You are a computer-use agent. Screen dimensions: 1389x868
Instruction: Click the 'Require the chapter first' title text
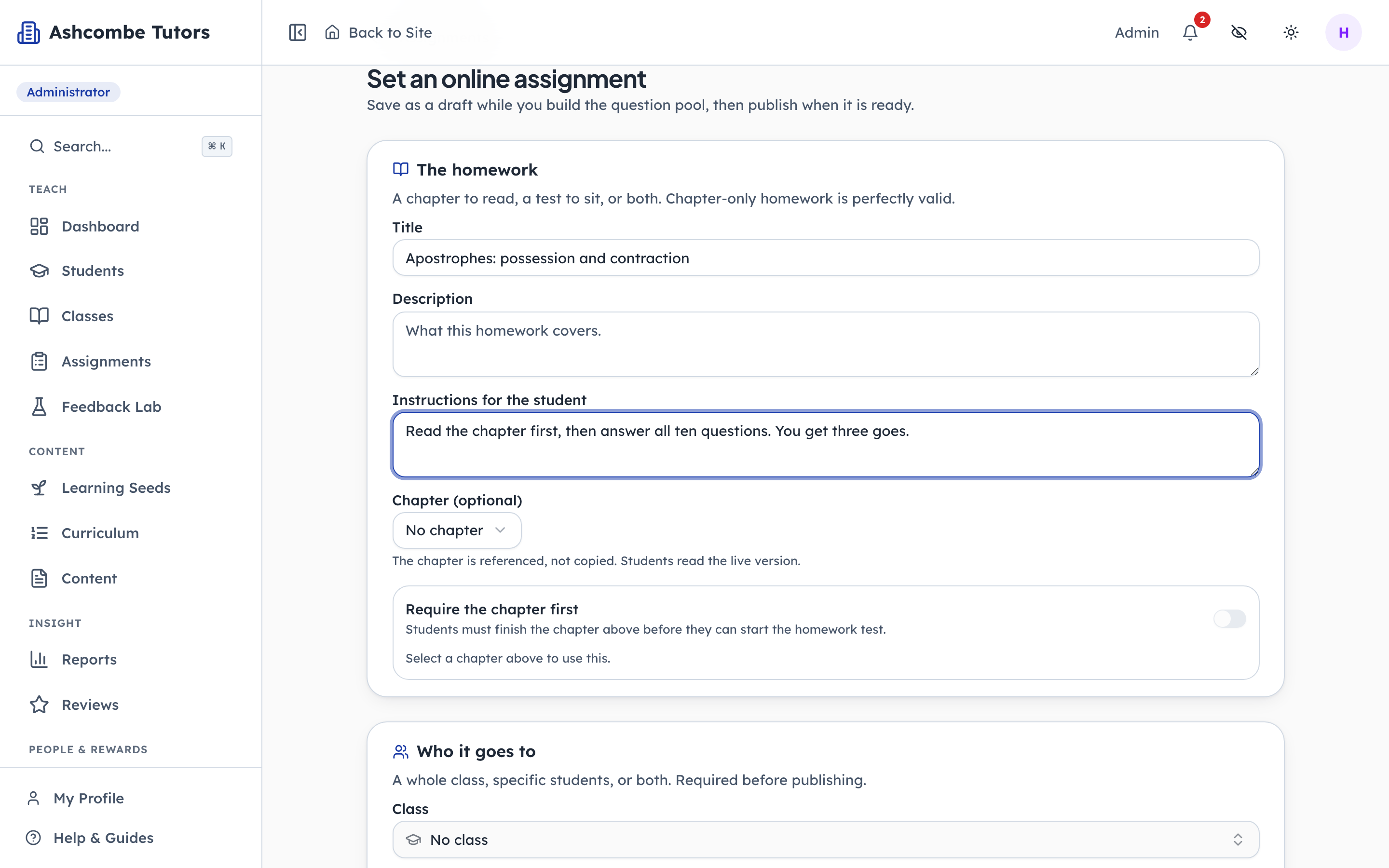coord(491,609)
